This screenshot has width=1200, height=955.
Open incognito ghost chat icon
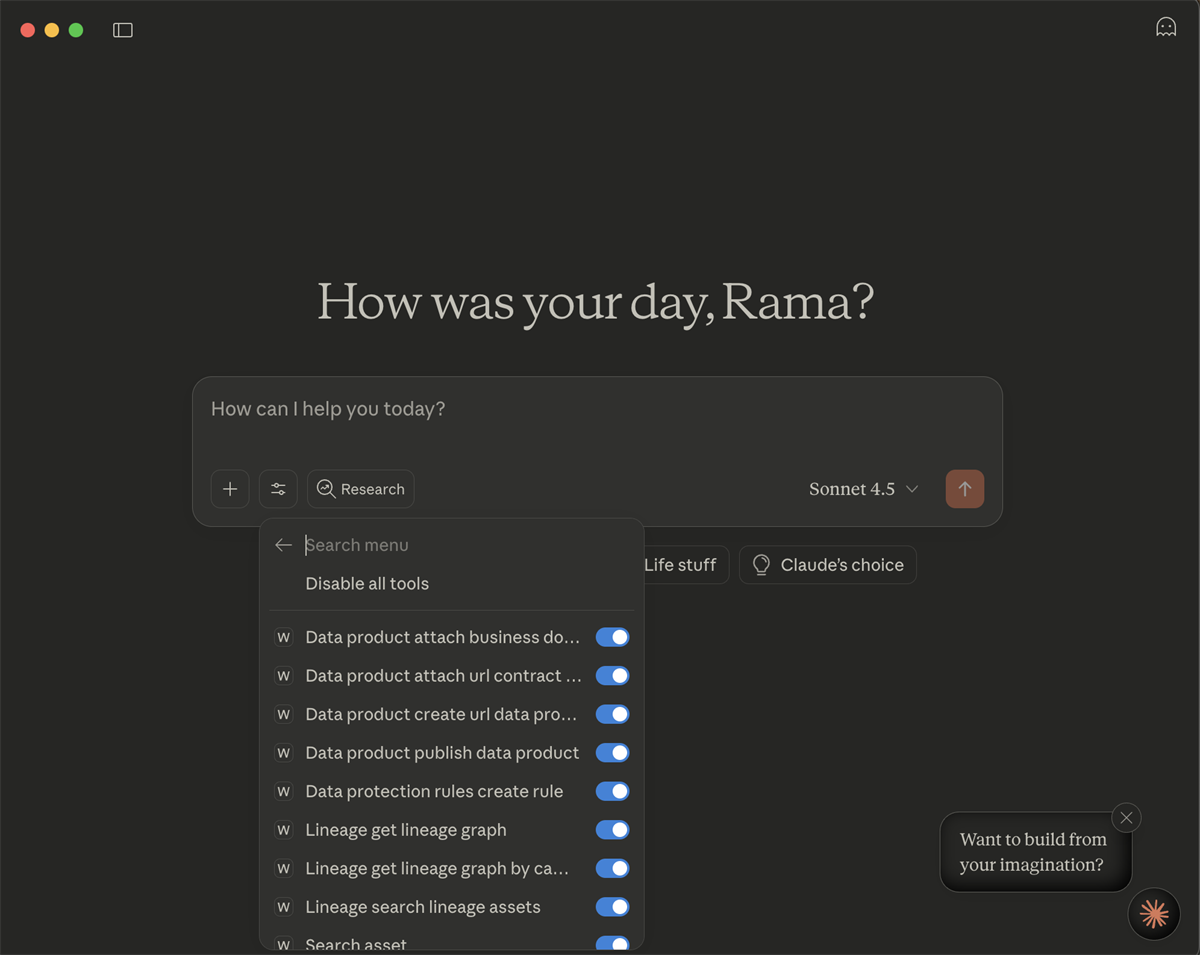pos(1165,27)
